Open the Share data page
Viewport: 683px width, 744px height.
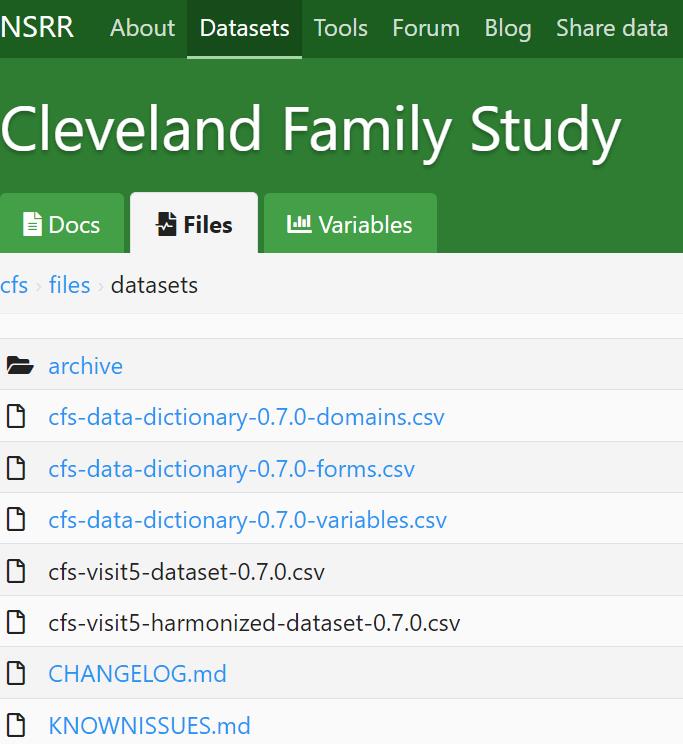tap(612, 28)
